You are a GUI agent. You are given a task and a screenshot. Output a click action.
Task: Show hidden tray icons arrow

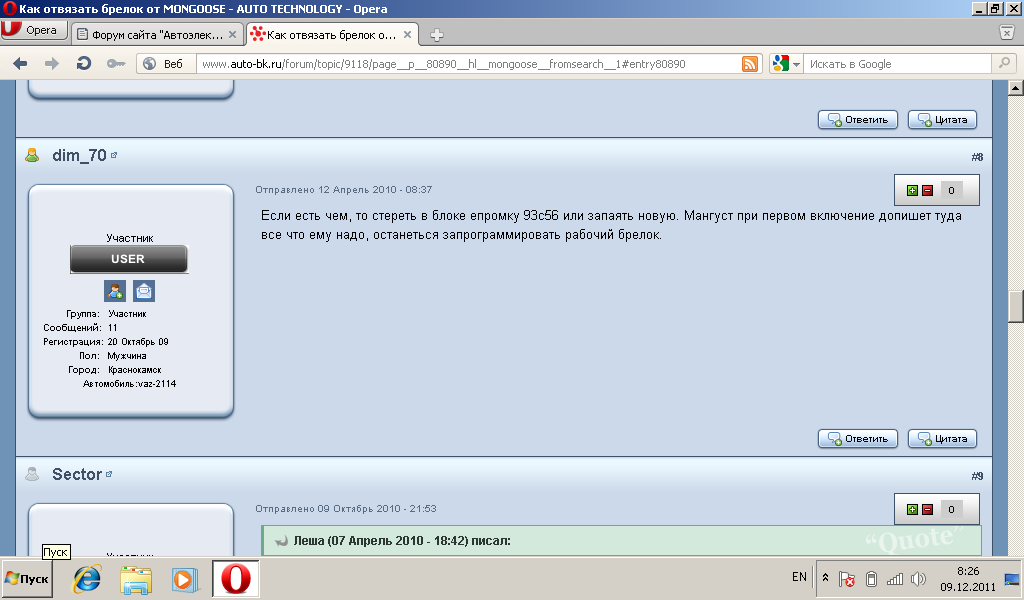(825, 578)
